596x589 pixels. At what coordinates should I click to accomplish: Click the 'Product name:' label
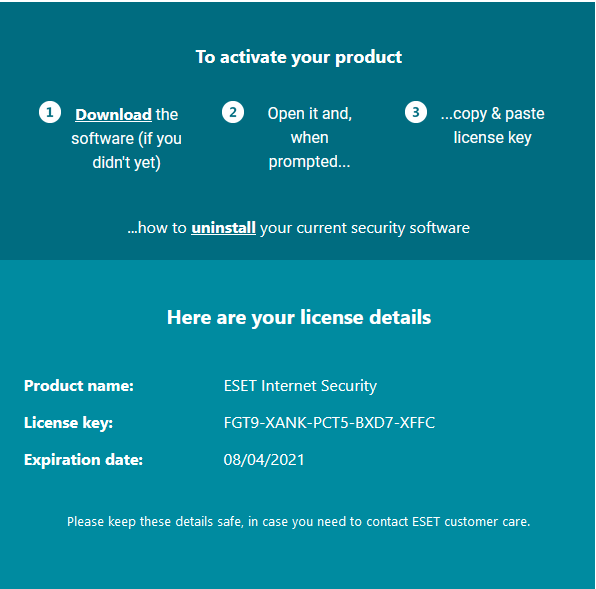[79, 386]
